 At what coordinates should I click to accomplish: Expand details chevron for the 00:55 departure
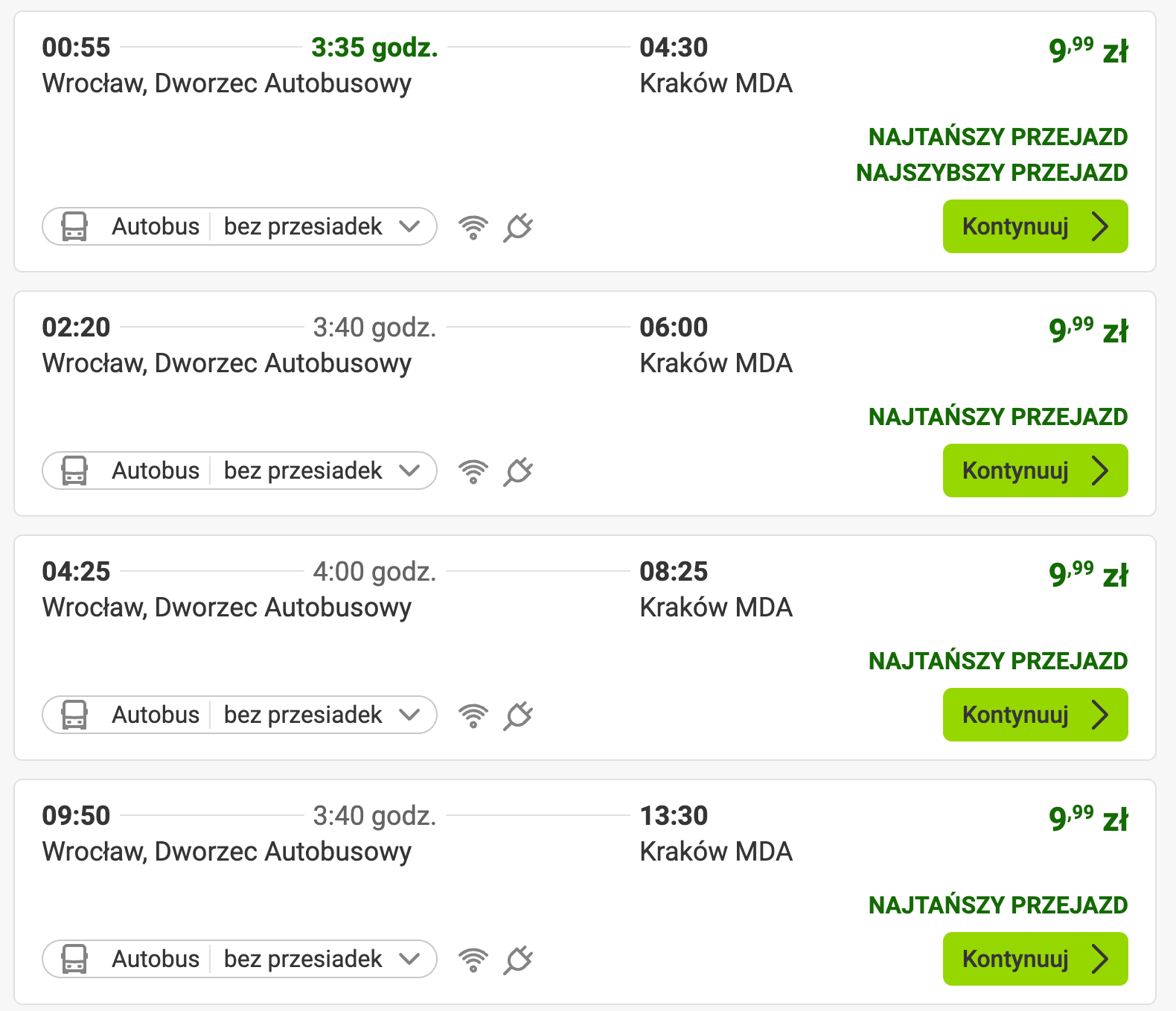pyautogui.click(x=409, y=226)
